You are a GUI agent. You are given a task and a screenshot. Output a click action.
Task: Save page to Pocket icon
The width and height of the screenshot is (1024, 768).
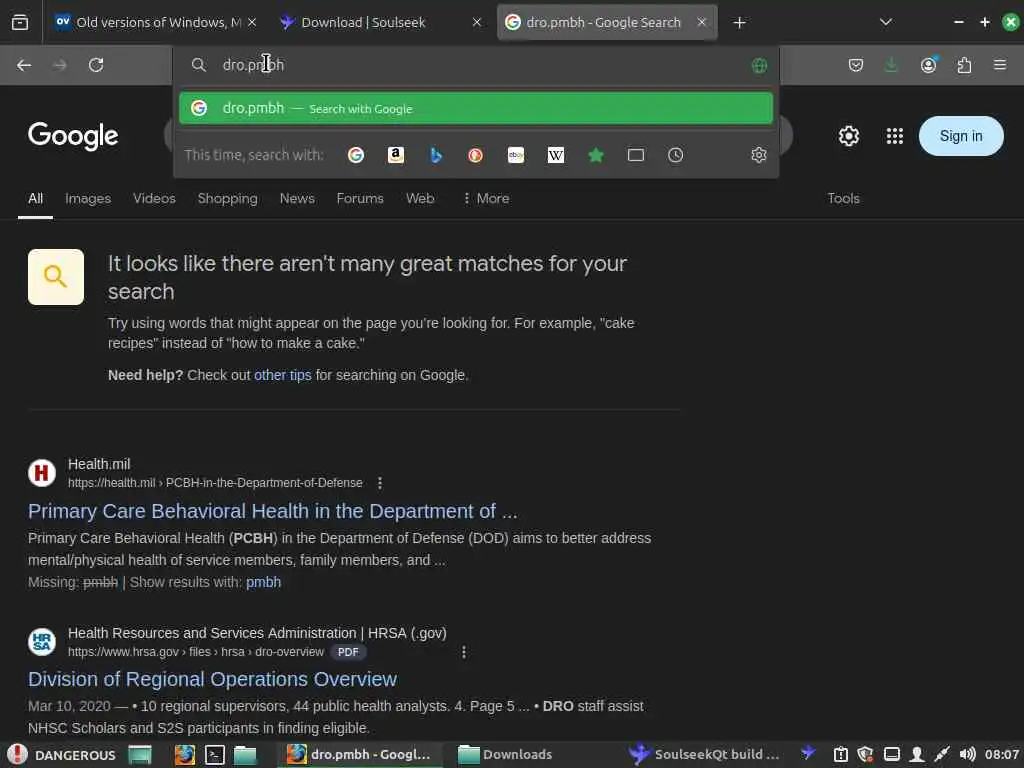[856, 65]
